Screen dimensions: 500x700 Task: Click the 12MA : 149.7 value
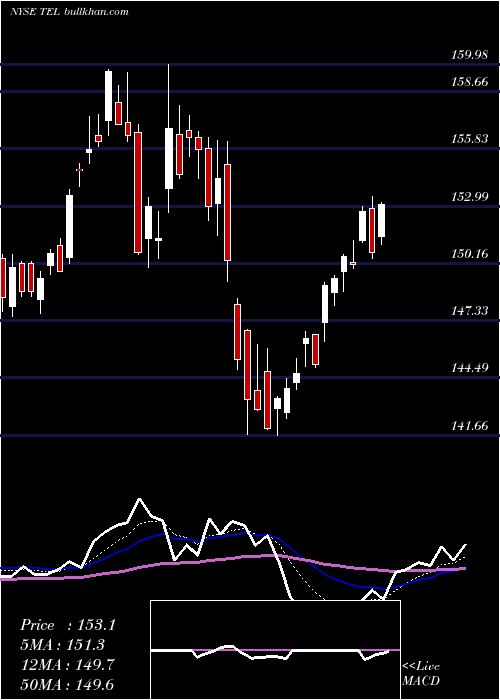68,664
